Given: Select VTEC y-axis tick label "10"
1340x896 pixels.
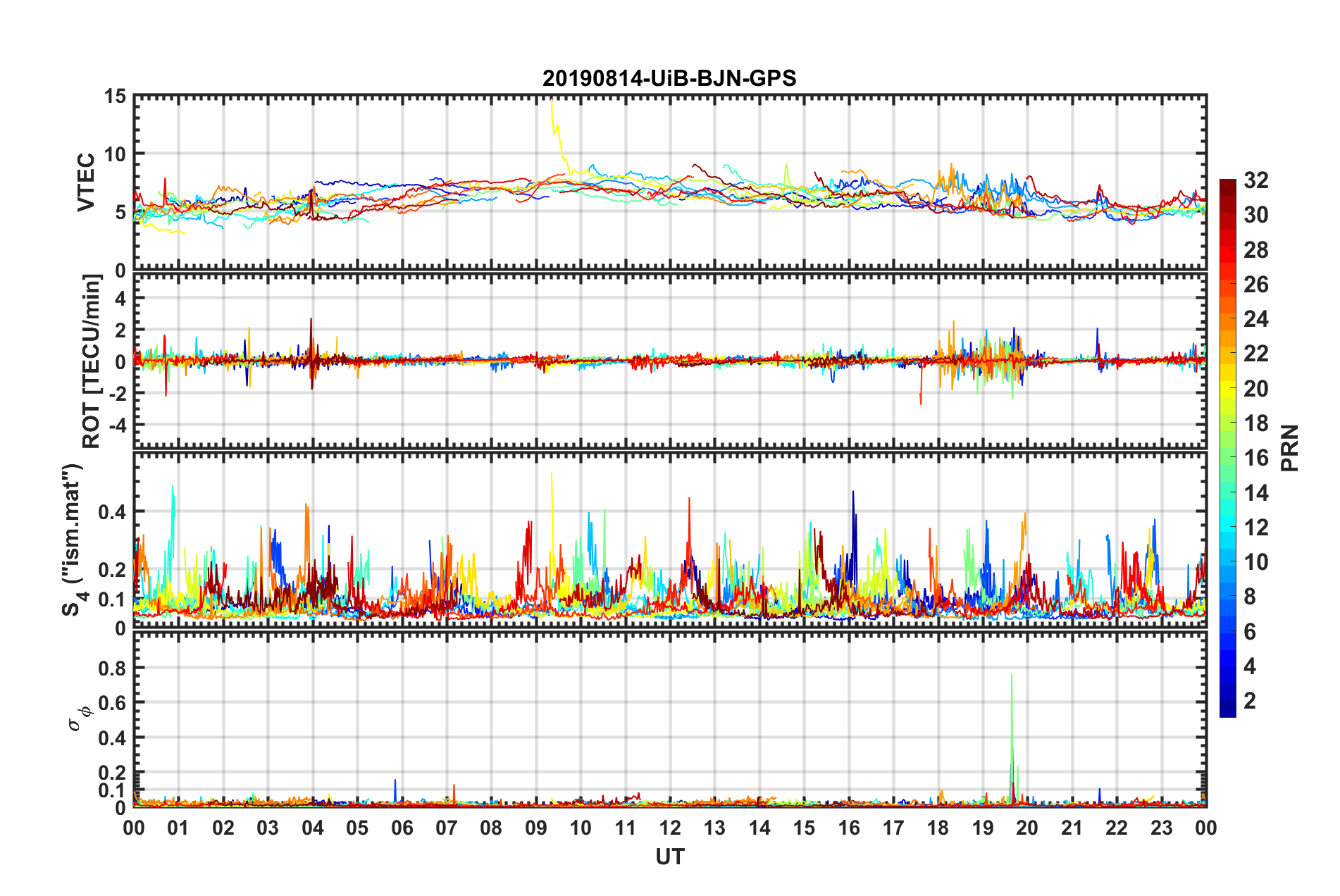Looking at the screenshot, I should pos(115,154).
